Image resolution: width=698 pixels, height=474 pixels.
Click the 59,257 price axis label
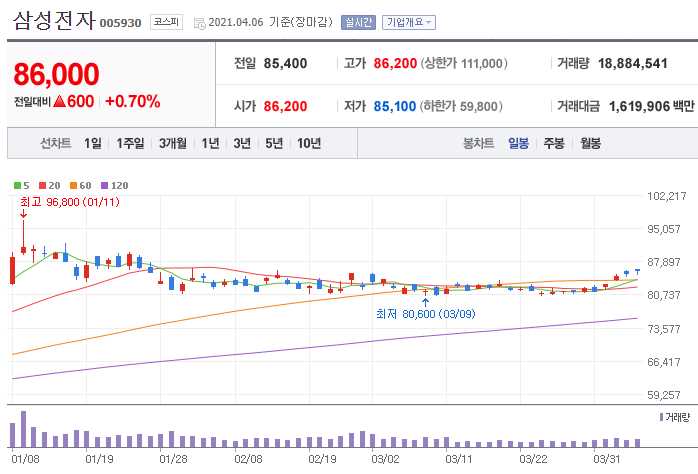tap(664, 395)
